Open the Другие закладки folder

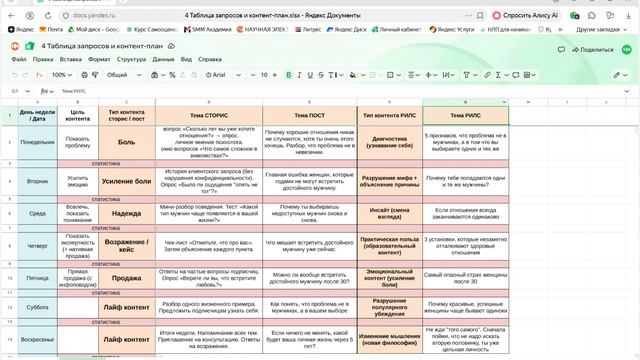click(601, 29)
